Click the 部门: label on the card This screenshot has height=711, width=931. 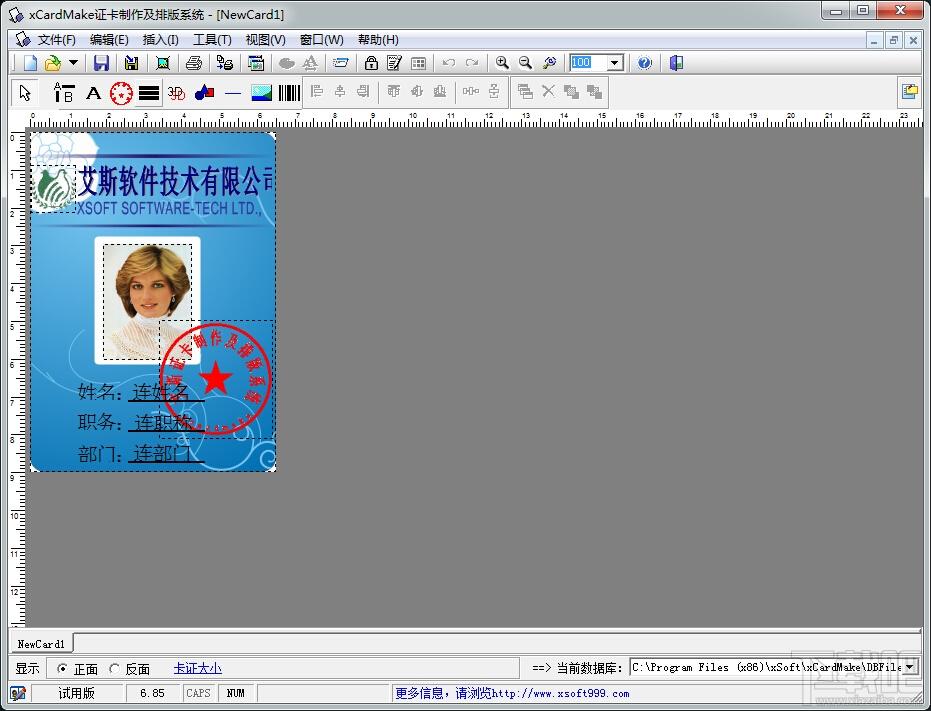(100, 454)
